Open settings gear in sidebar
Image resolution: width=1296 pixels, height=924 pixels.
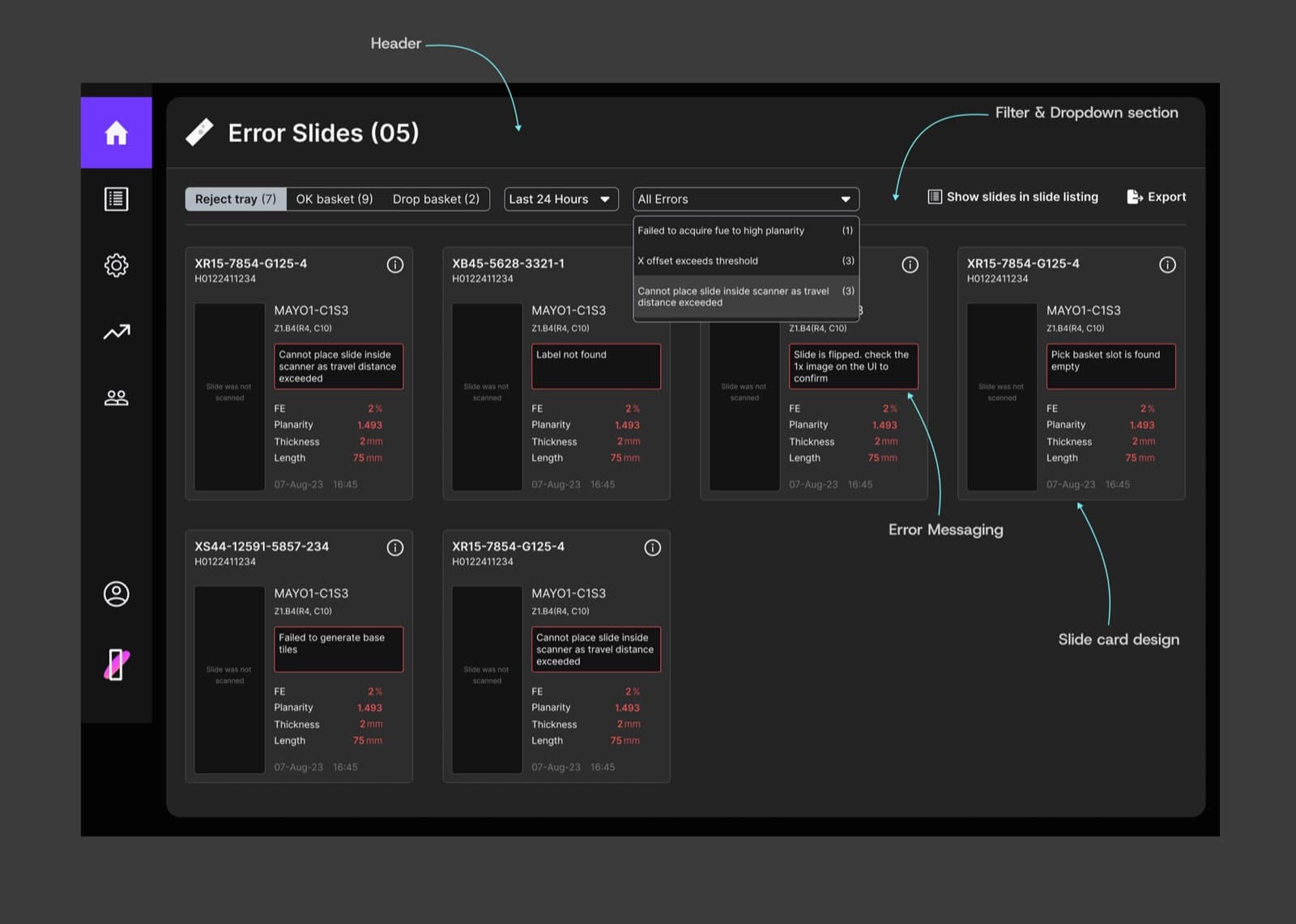click(x=116, y=265)
